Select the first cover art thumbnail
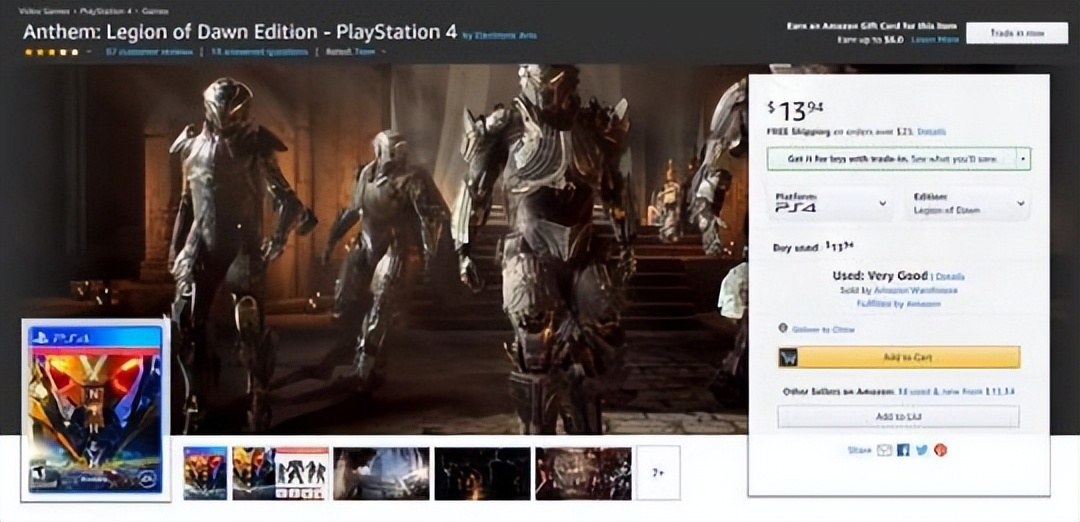Image resolution: width=1080 pixels, height=522 pixels. [x=205, y=473]
